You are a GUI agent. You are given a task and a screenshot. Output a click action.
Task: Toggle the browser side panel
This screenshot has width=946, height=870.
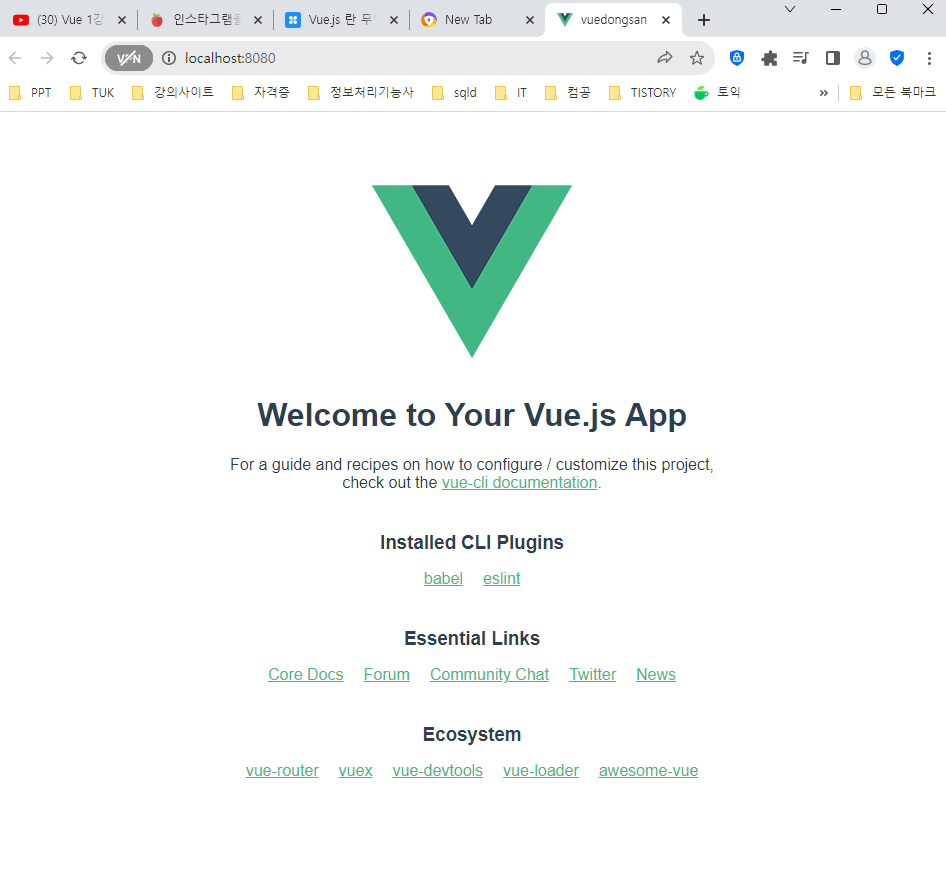point(833,58)
